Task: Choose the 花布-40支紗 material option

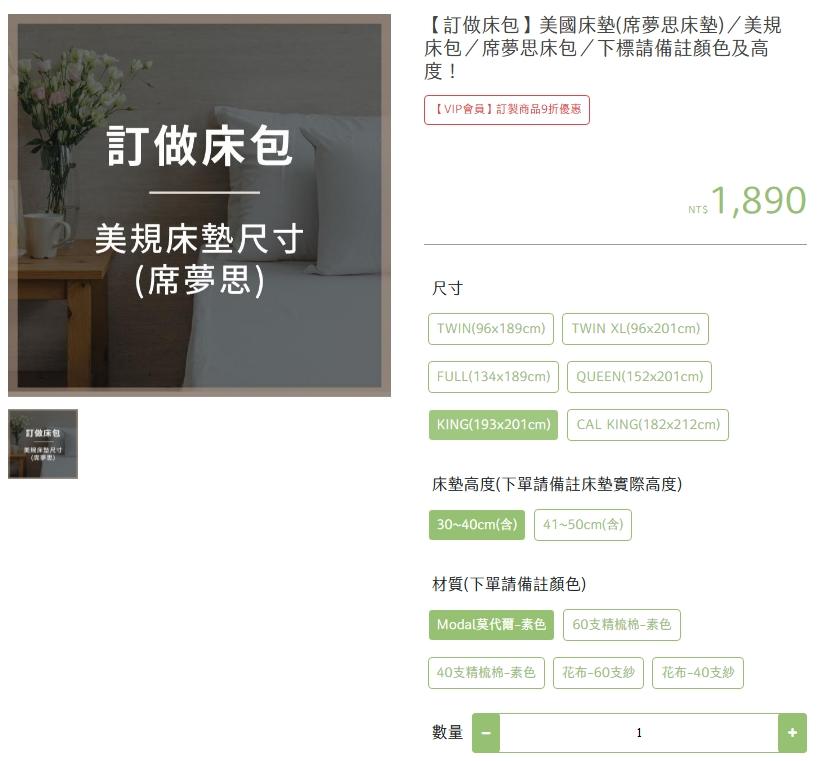Action: (698, 673)
